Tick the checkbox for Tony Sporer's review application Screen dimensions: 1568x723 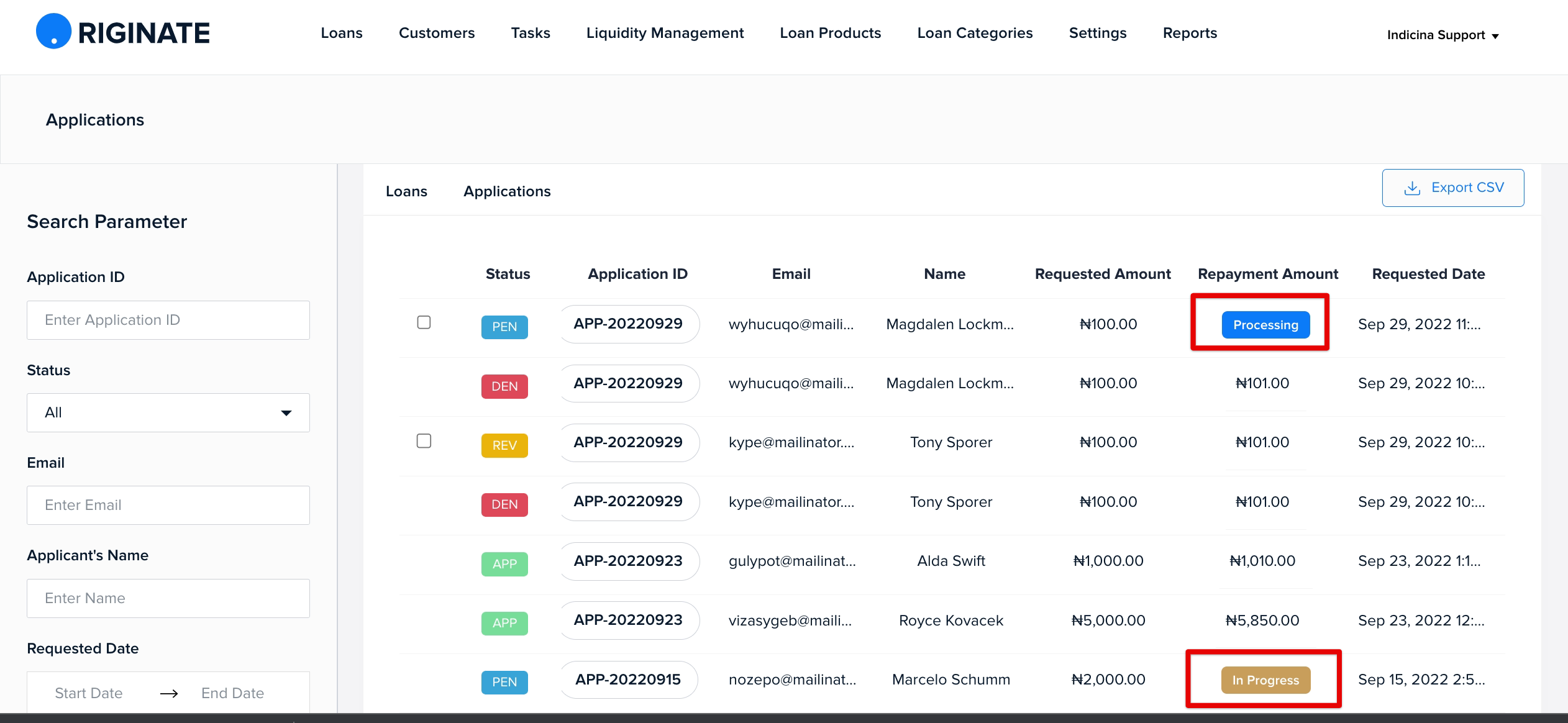click(x=424, y=441)
